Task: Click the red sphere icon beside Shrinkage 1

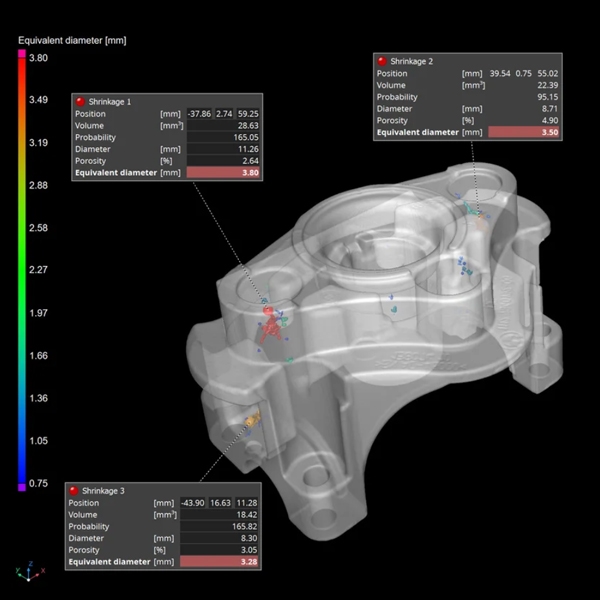Action: (81, 101)
